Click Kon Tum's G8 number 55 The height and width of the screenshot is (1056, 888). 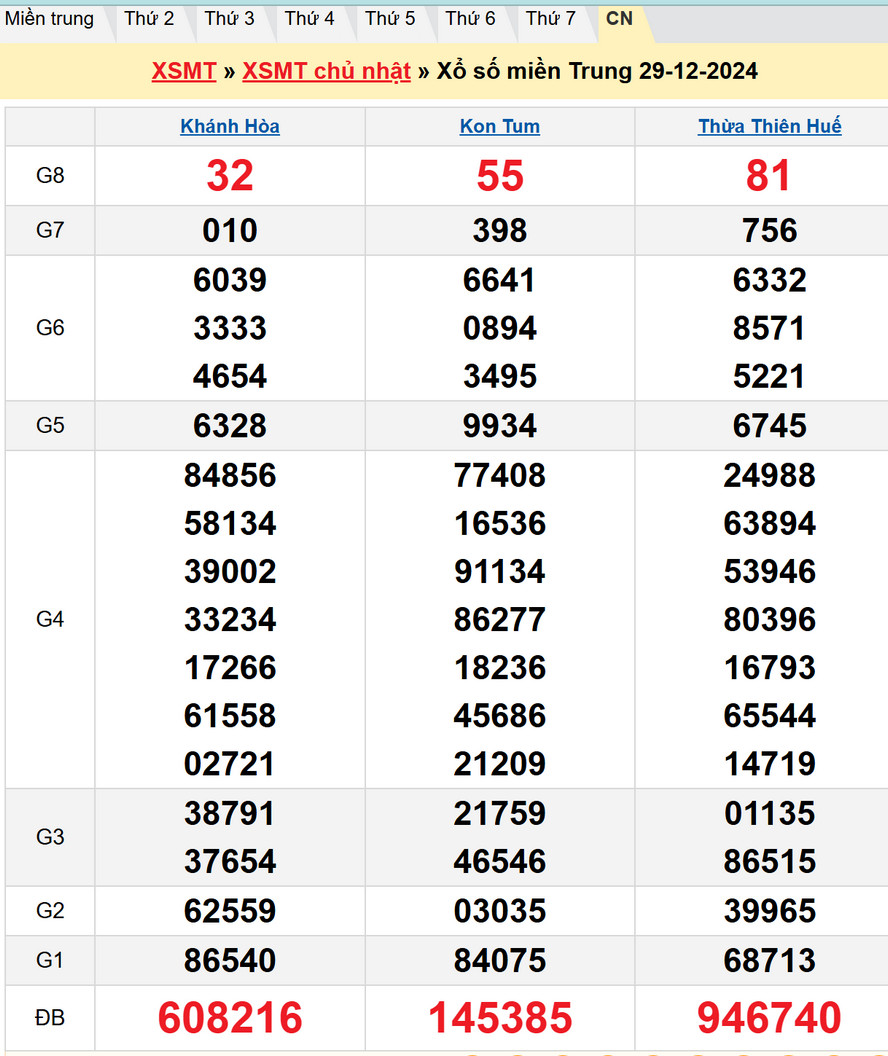[500, 176]
